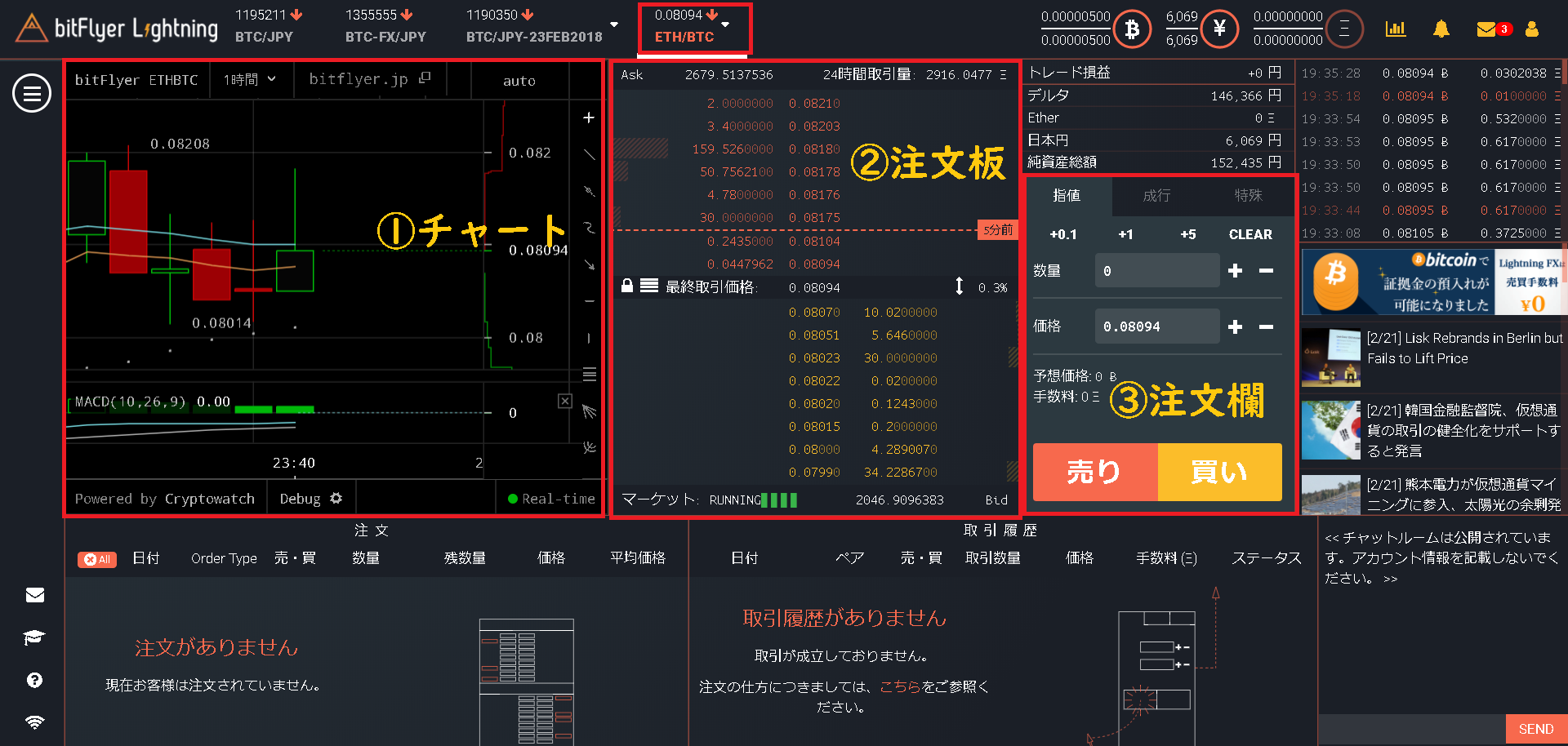
Task: Select the horizontal line chart tool
Action: pyautogui.click(x=588, y=301)
